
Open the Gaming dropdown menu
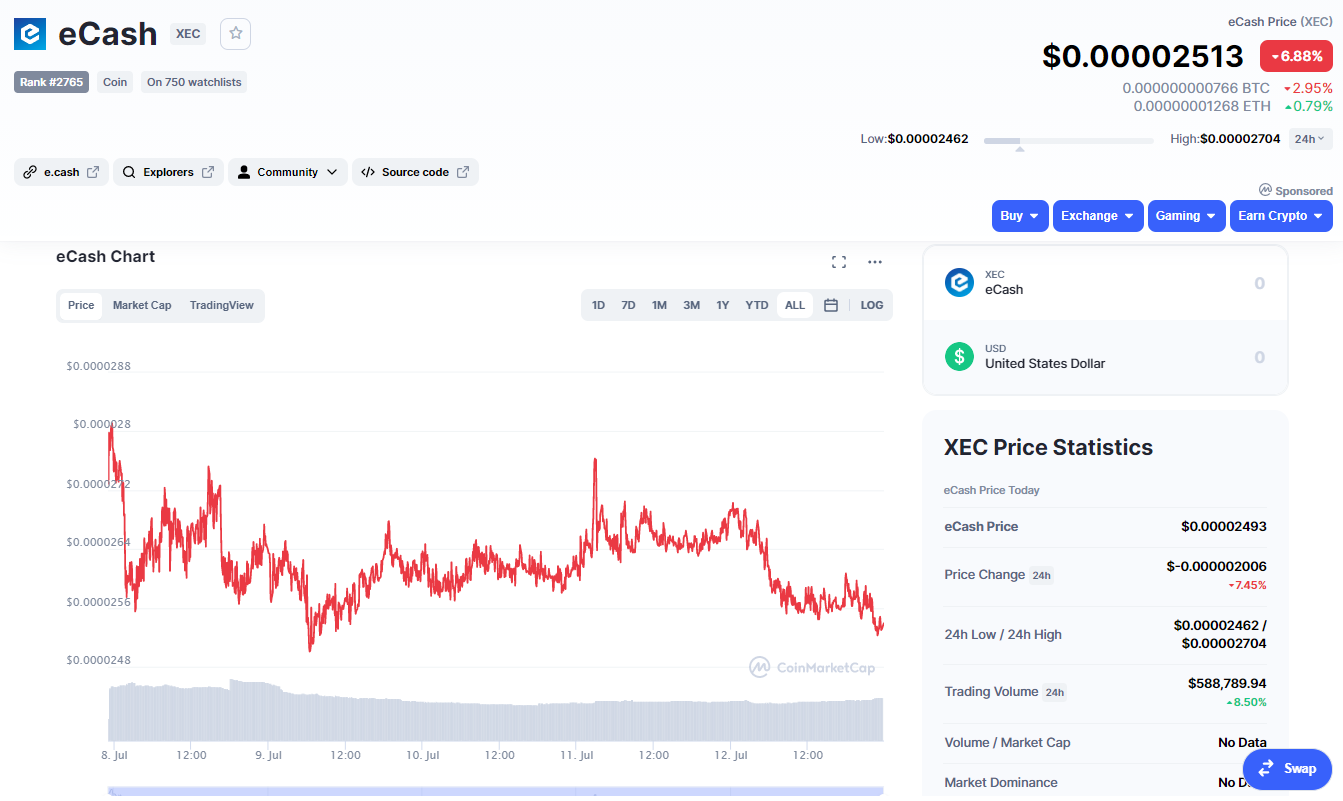(1186, 216)
